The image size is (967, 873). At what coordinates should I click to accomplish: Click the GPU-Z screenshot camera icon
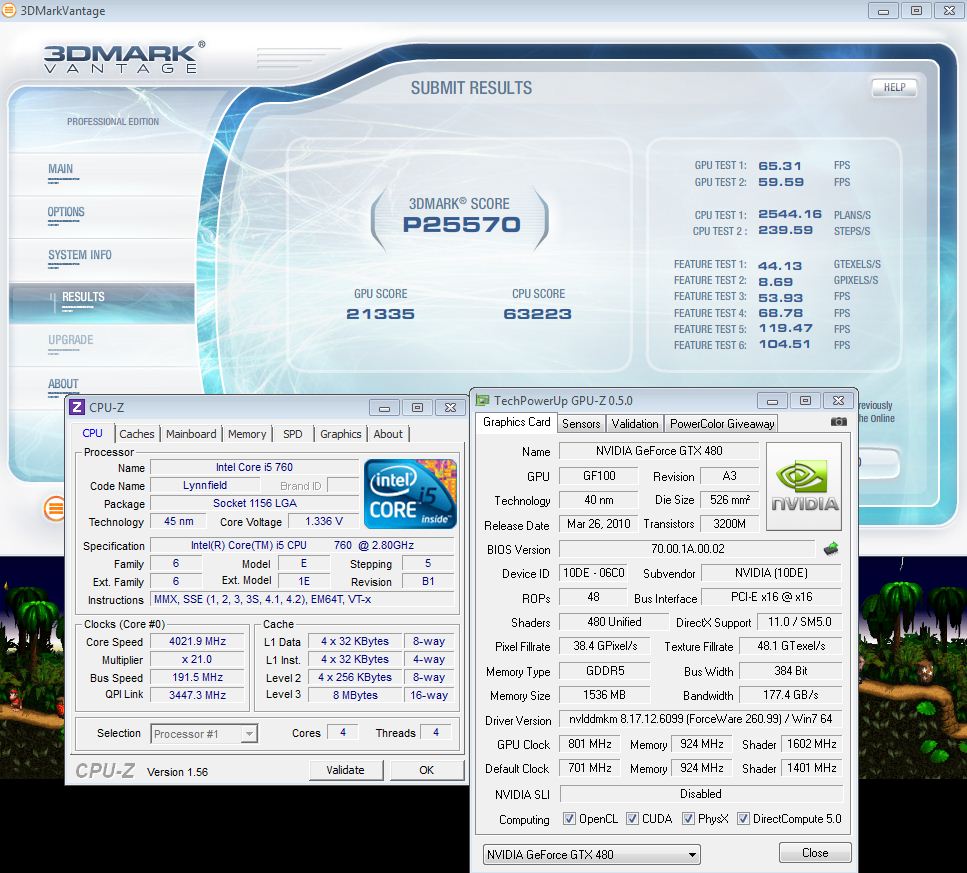pos(839,422)
